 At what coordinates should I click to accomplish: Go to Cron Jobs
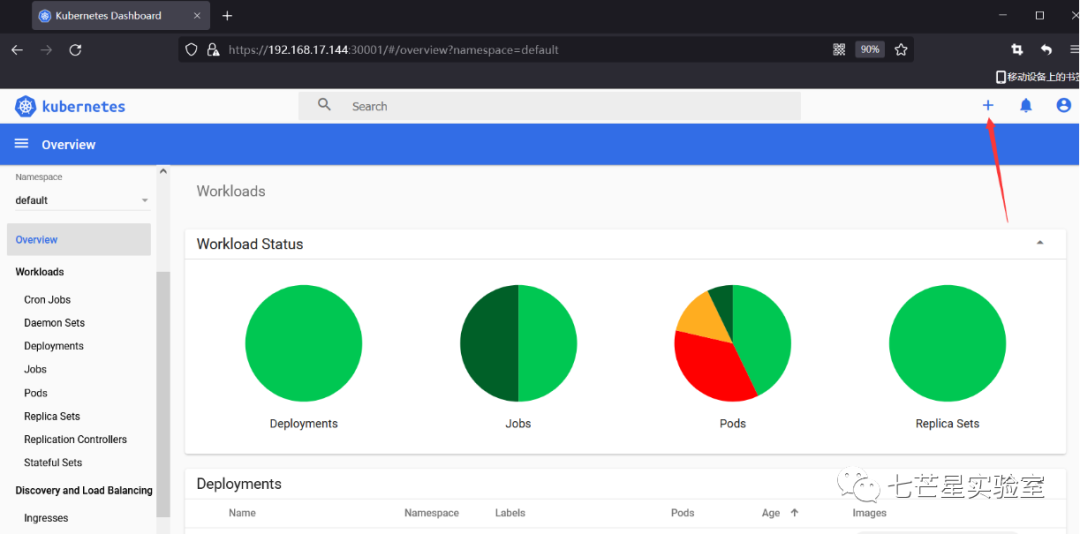(47, 300)
